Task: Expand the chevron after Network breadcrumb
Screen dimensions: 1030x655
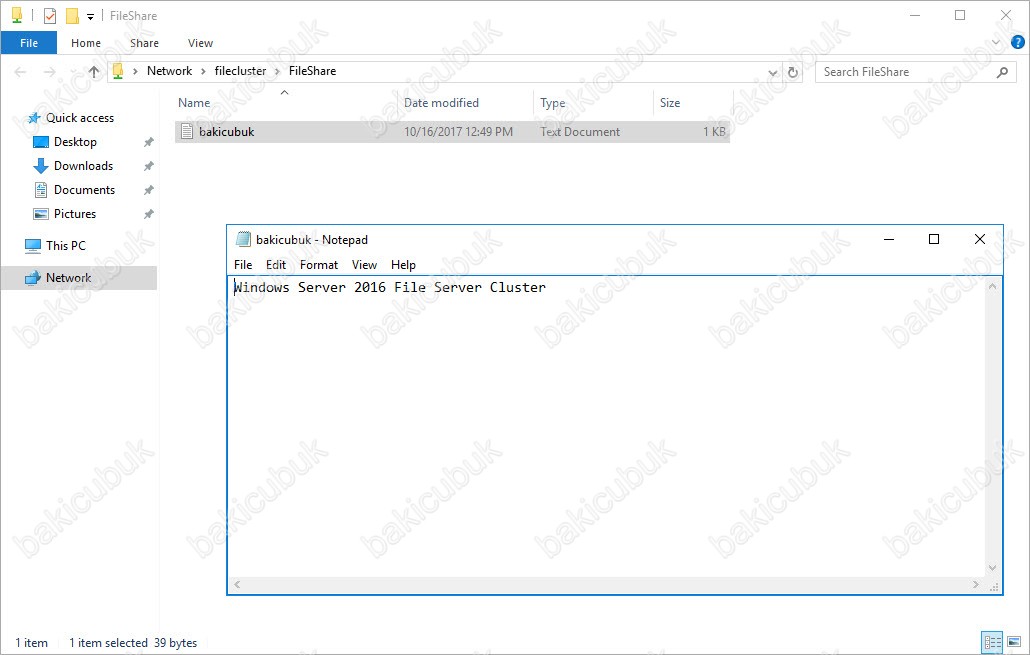Action: click(x=204, y=72)
